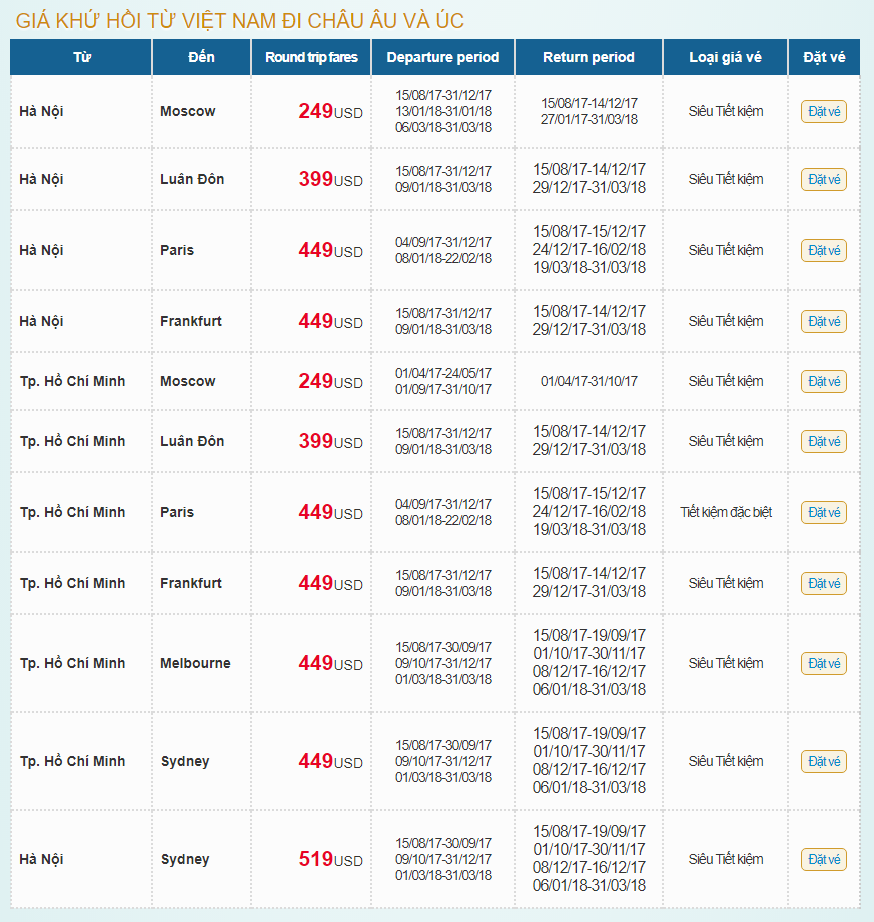Book the Hồ Chí Minh to Melbourne fare
This screenshot has width=874, height=922.
pyautogui.click(x=823, y=664)
